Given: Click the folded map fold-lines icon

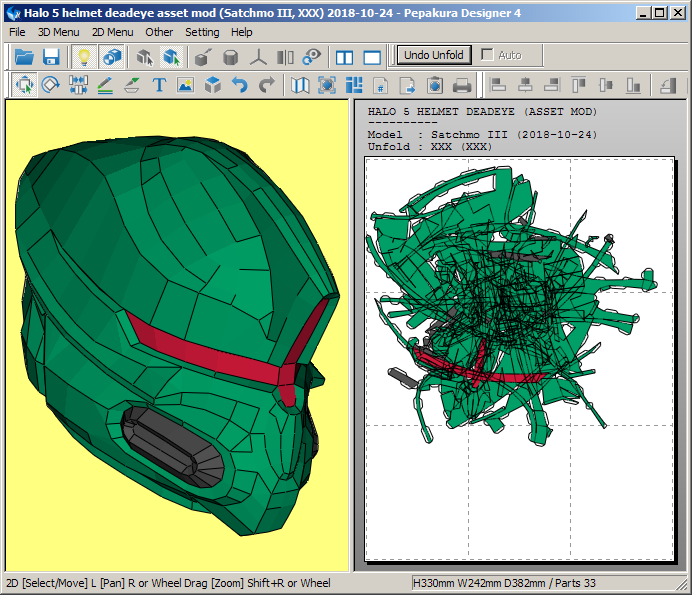Looking at the screenshot, I should coord(300,85).
